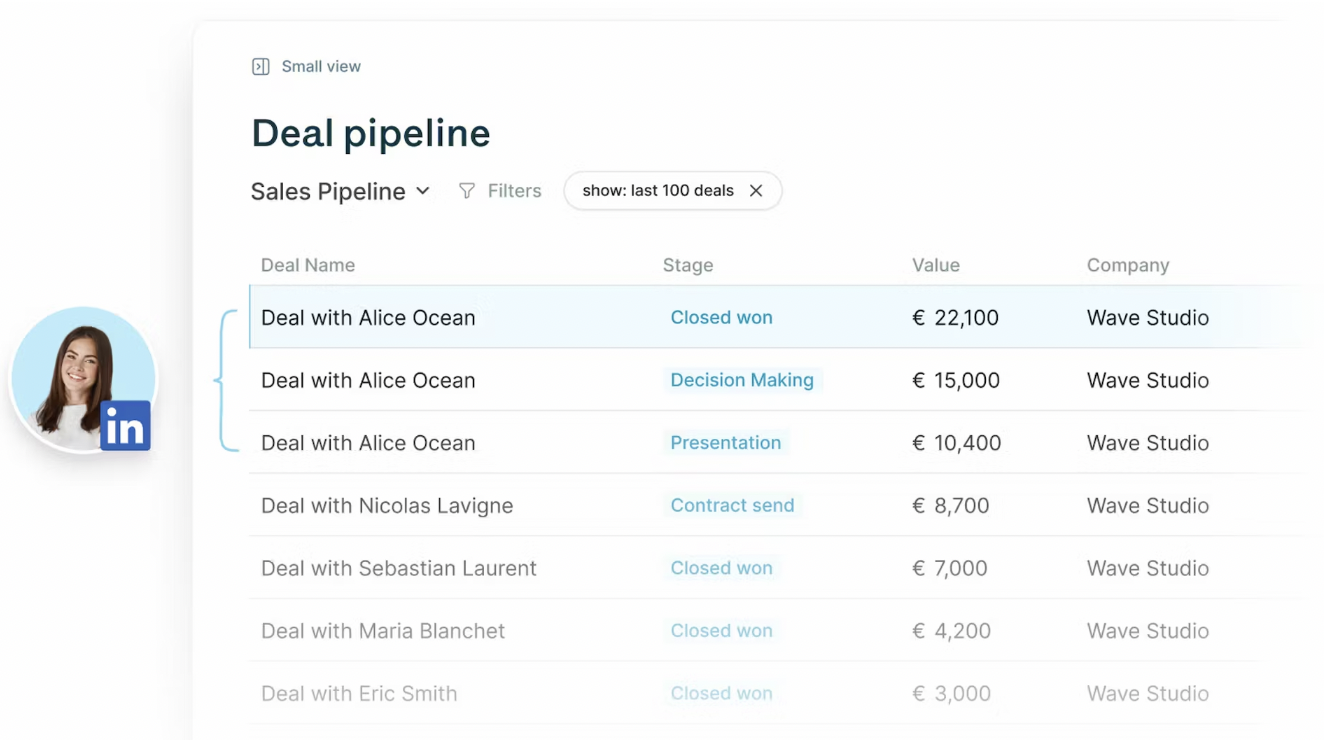This screenshot has width=1324, height=740.
Task: Click the Presentation stage tag
Action: 726,443
